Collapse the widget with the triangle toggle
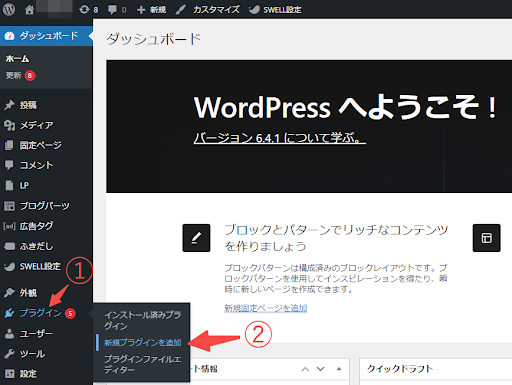This screenshot has height=385, width=512. tap(339, 369)
